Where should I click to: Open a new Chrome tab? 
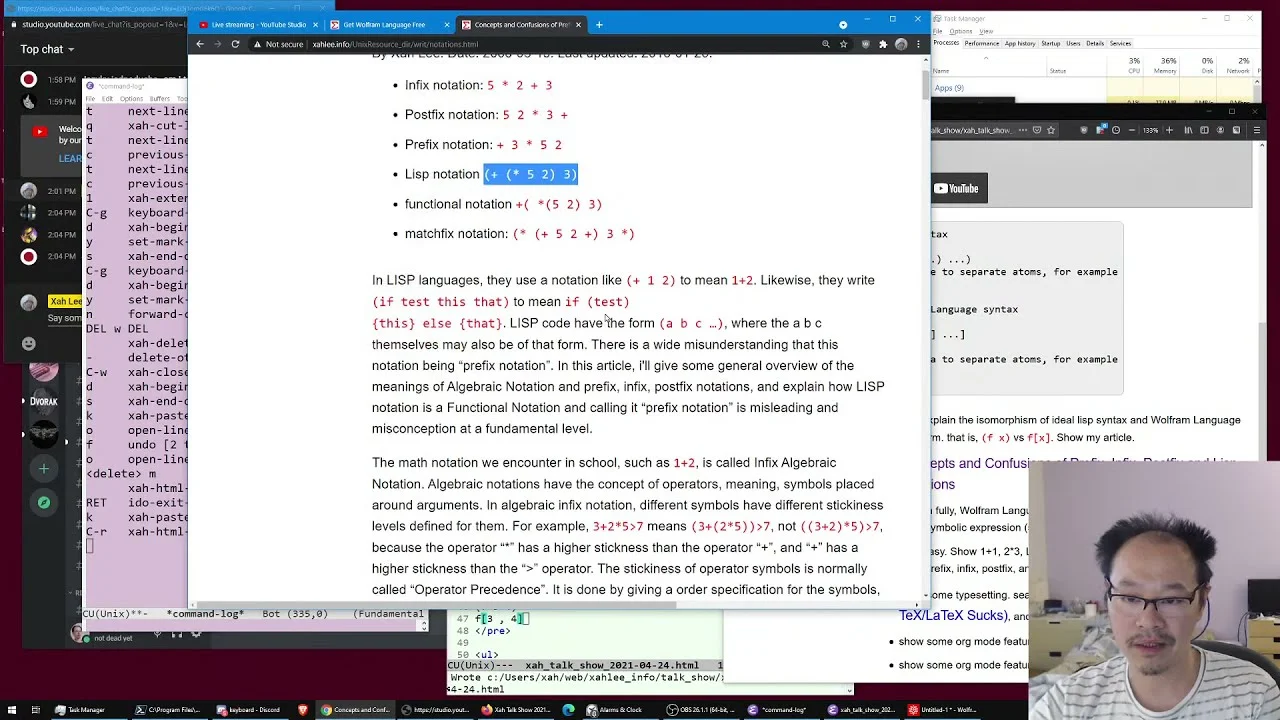tap(599, 25)
